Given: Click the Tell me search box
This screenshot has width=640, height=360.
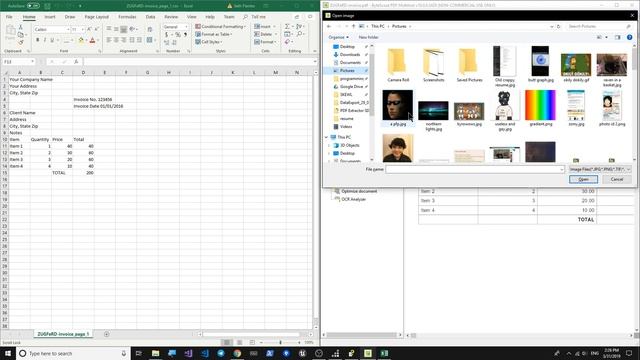Looking at the screenshot, I should (x=255, y=17).
